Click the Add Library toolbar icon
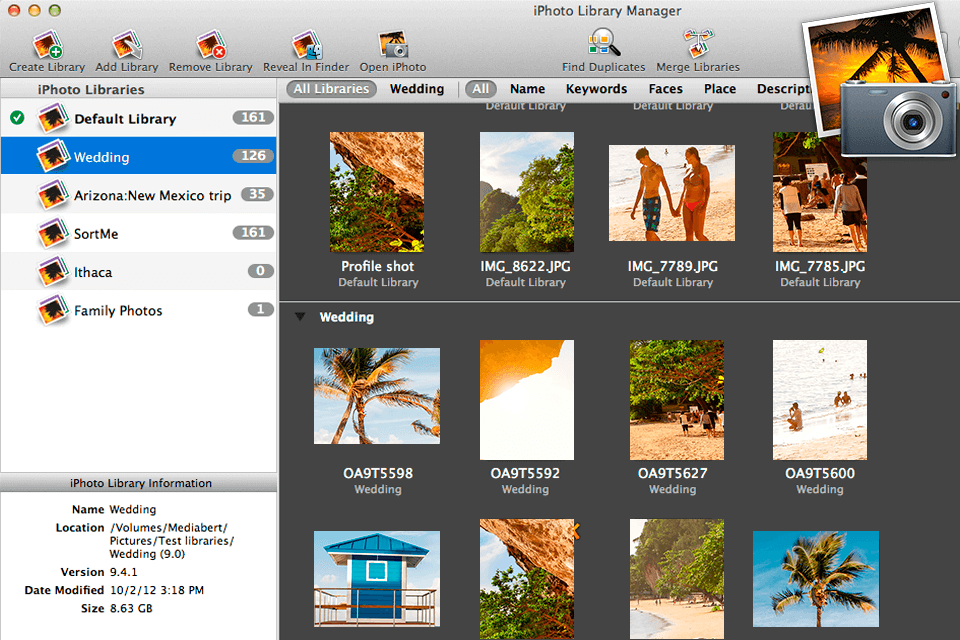 126,46
